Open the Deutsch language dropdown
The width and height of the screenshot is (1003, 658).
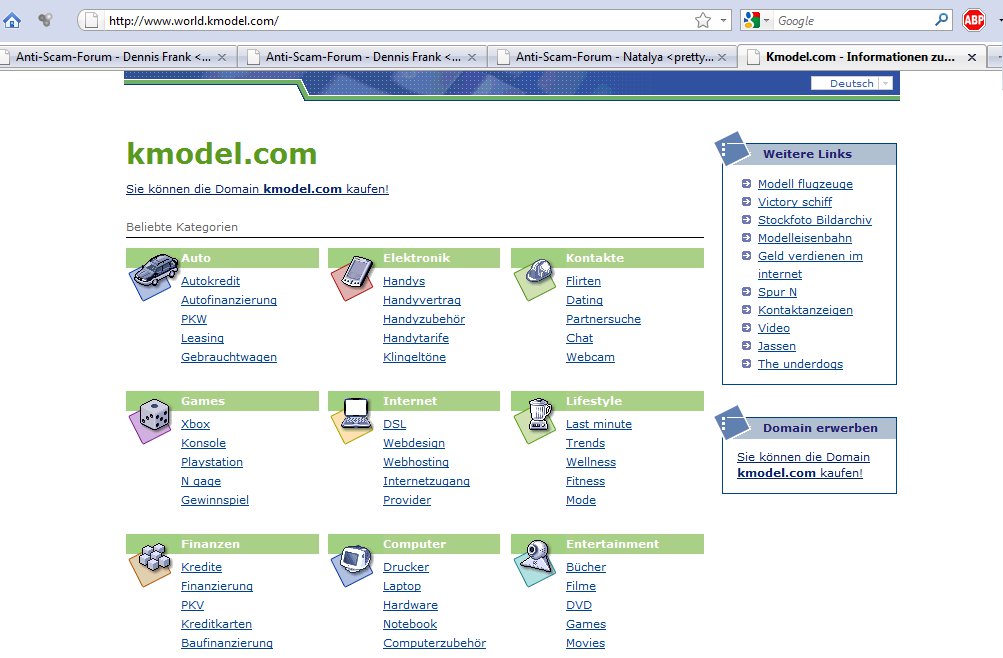851,83
